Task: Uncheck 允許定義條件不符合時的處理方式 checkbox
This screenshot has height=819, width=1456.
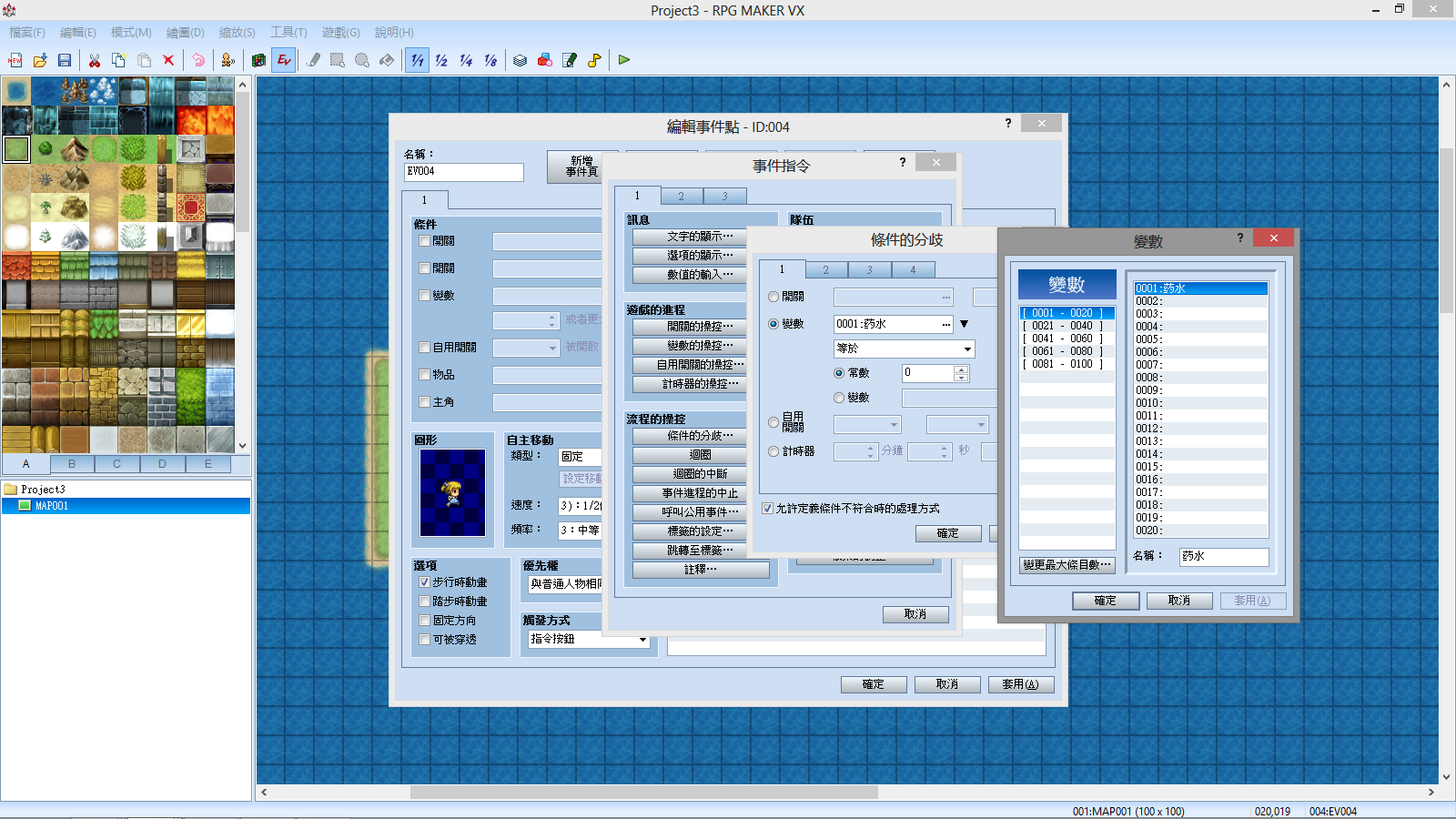Action: coord(768,509)
